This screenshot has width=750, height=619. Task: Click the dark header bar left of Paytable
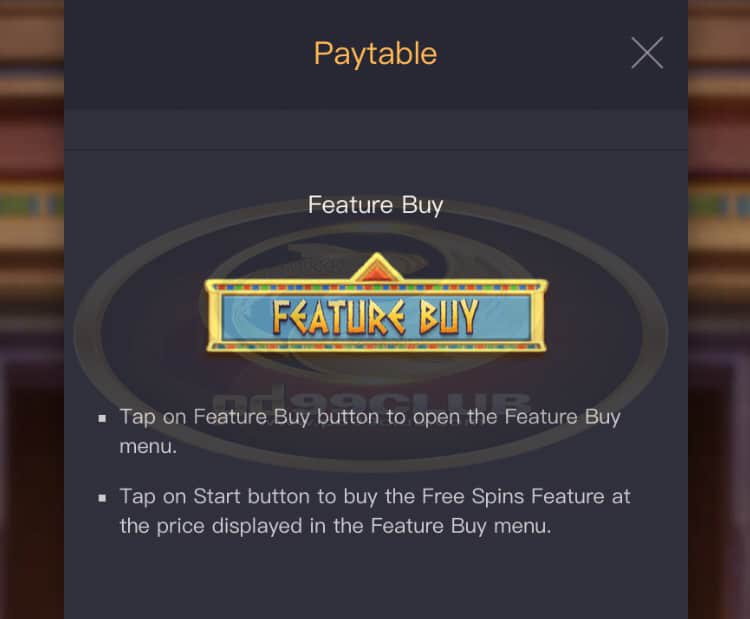[187, 54]
